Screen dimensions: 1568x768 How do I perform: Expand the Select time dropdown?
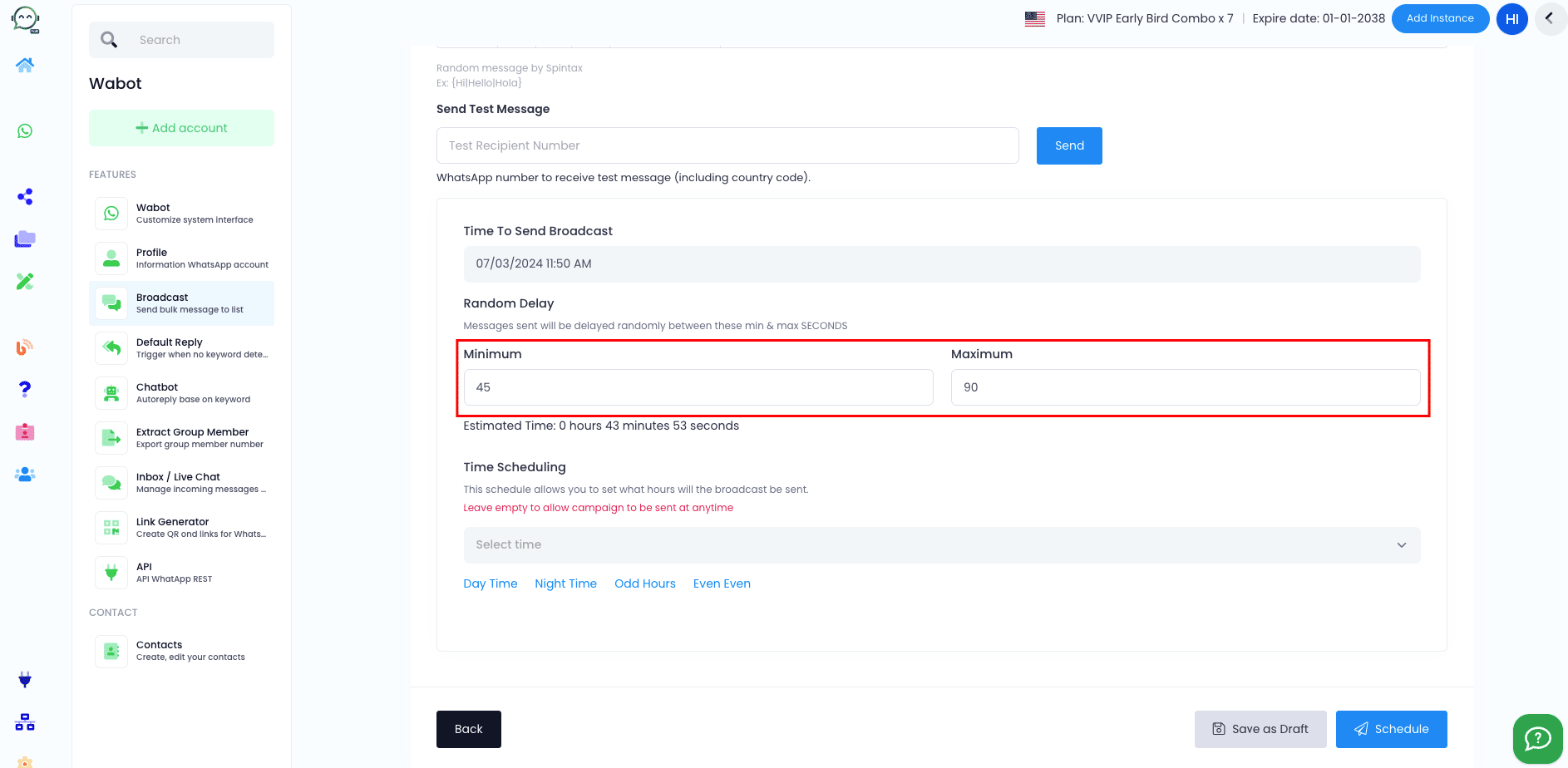(941, 545)
